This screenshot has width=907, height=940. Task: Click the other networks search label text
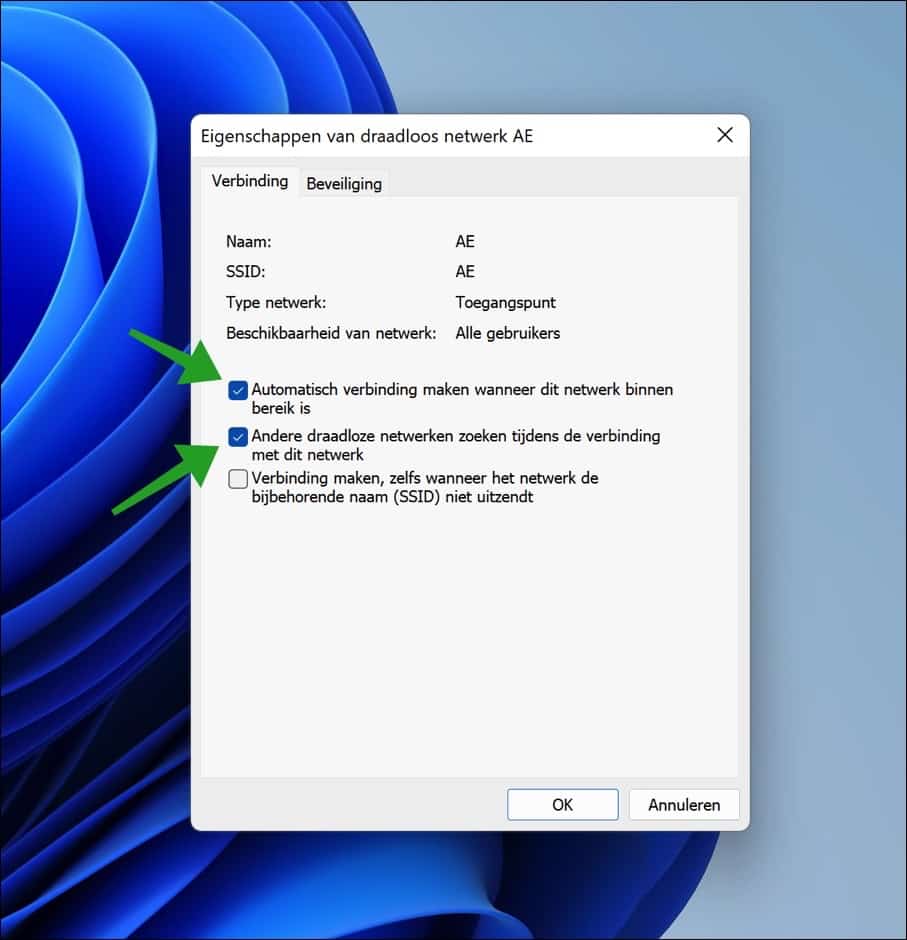pos(455,437)
